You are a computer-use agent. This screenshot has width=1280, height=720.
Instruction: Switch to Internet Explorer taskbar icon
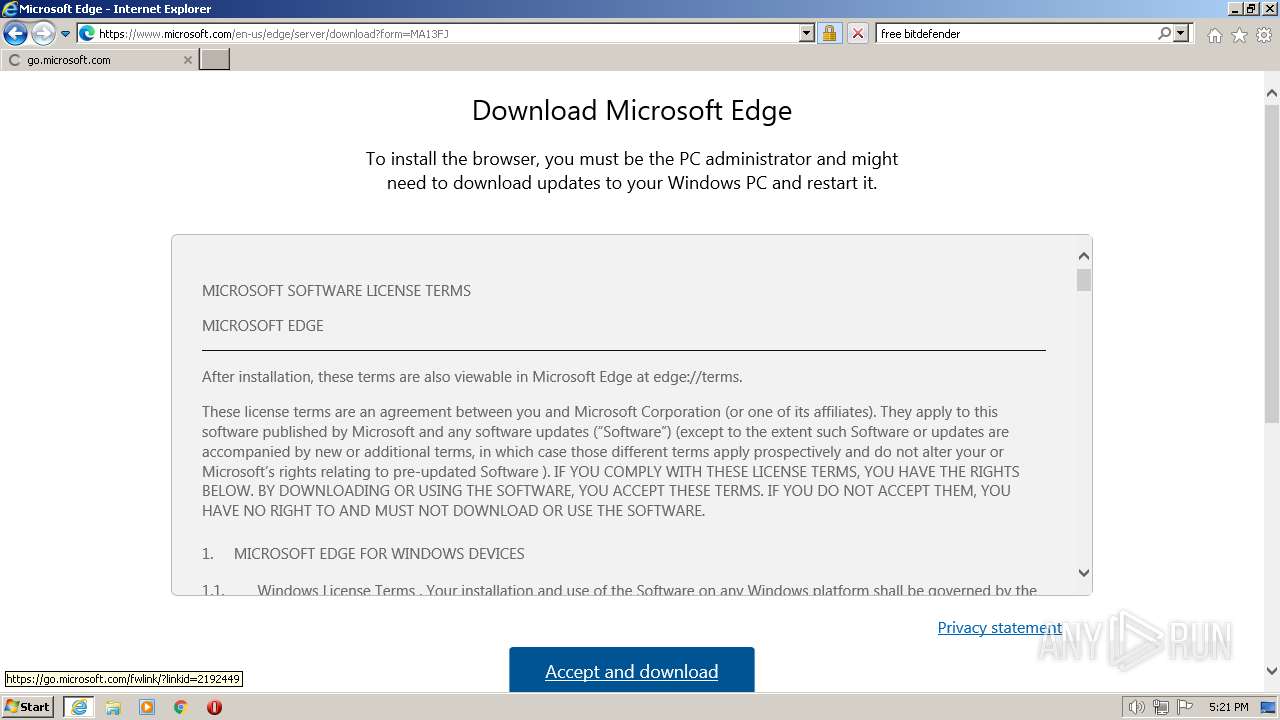click(79, 707)
